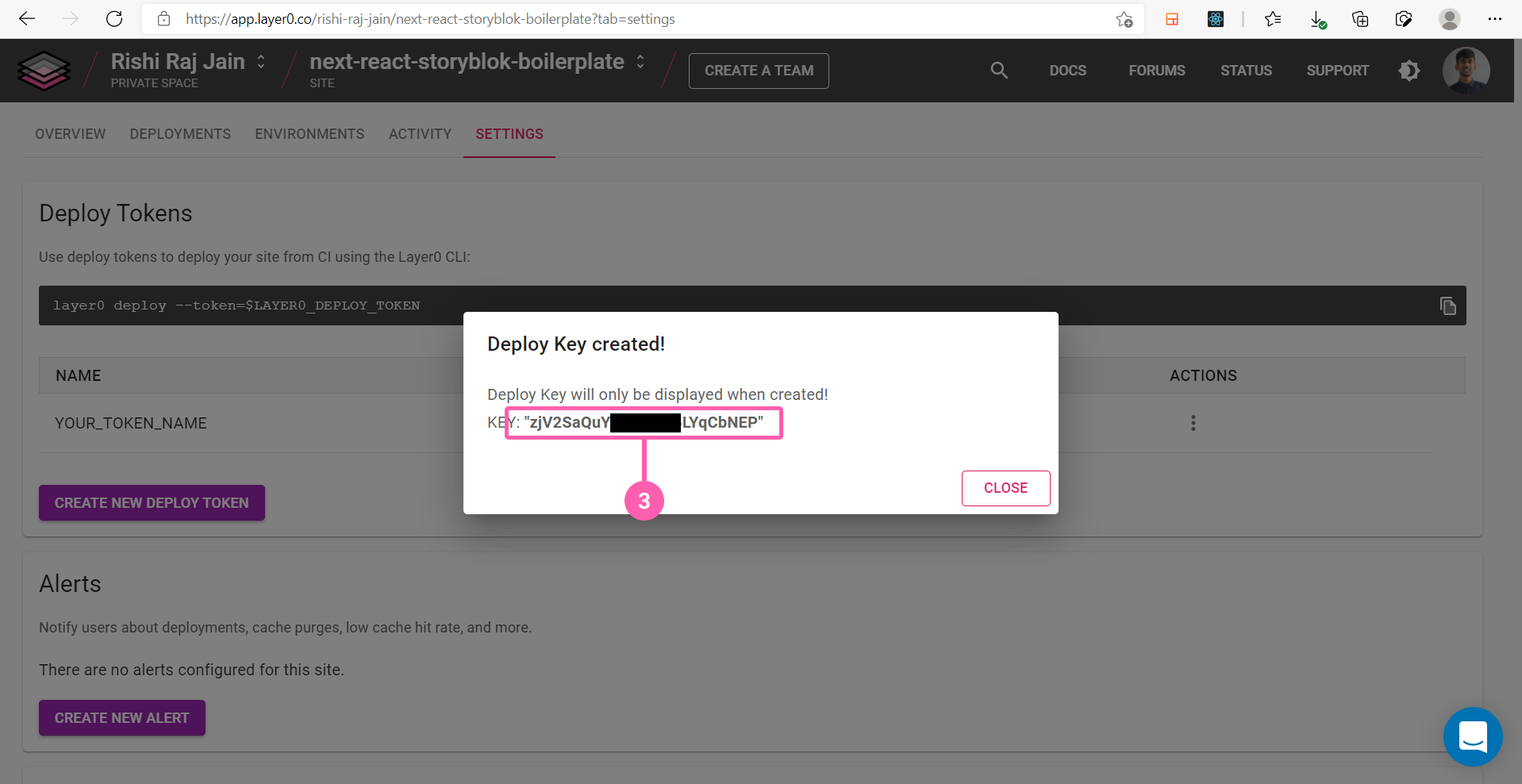This screenshot has height=784, width=1522.
Task: Select the Settings tab
Action: point(509,134)
